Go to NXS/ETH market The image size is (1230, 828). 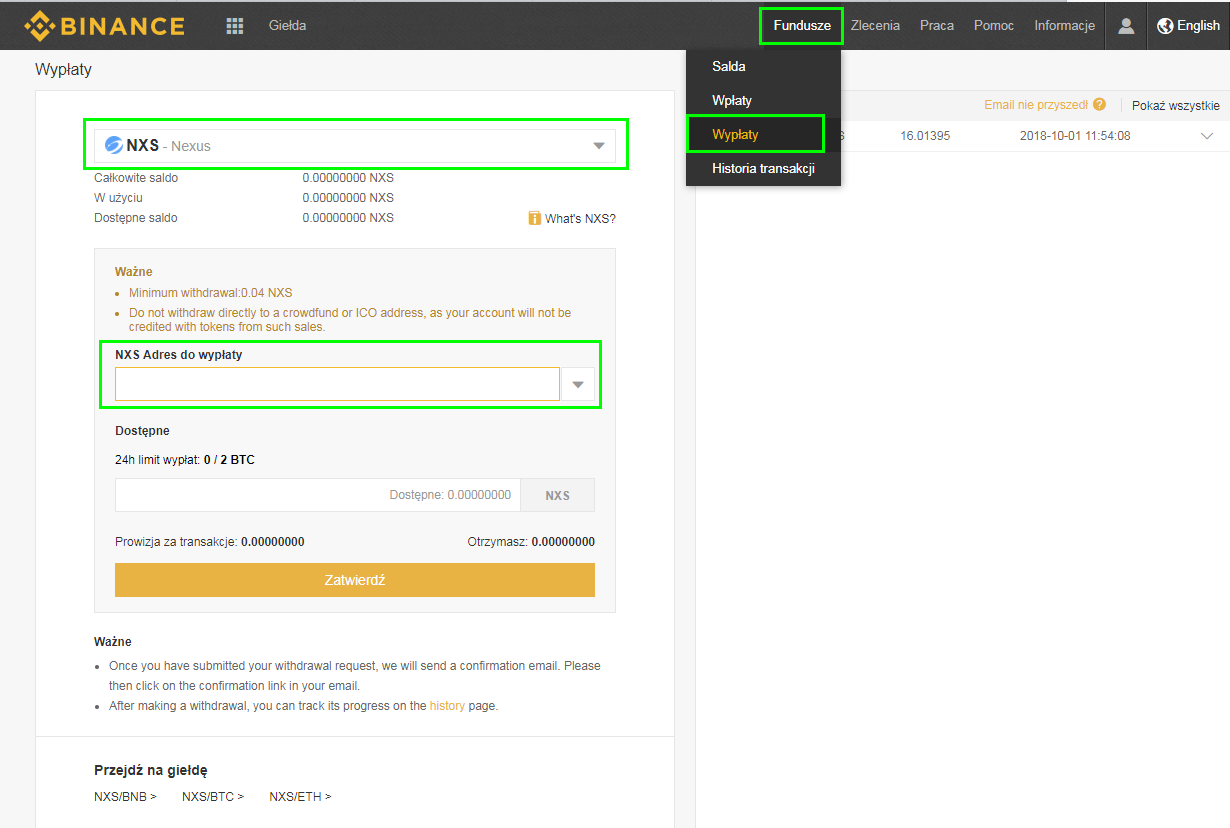(x=300, y=797)
